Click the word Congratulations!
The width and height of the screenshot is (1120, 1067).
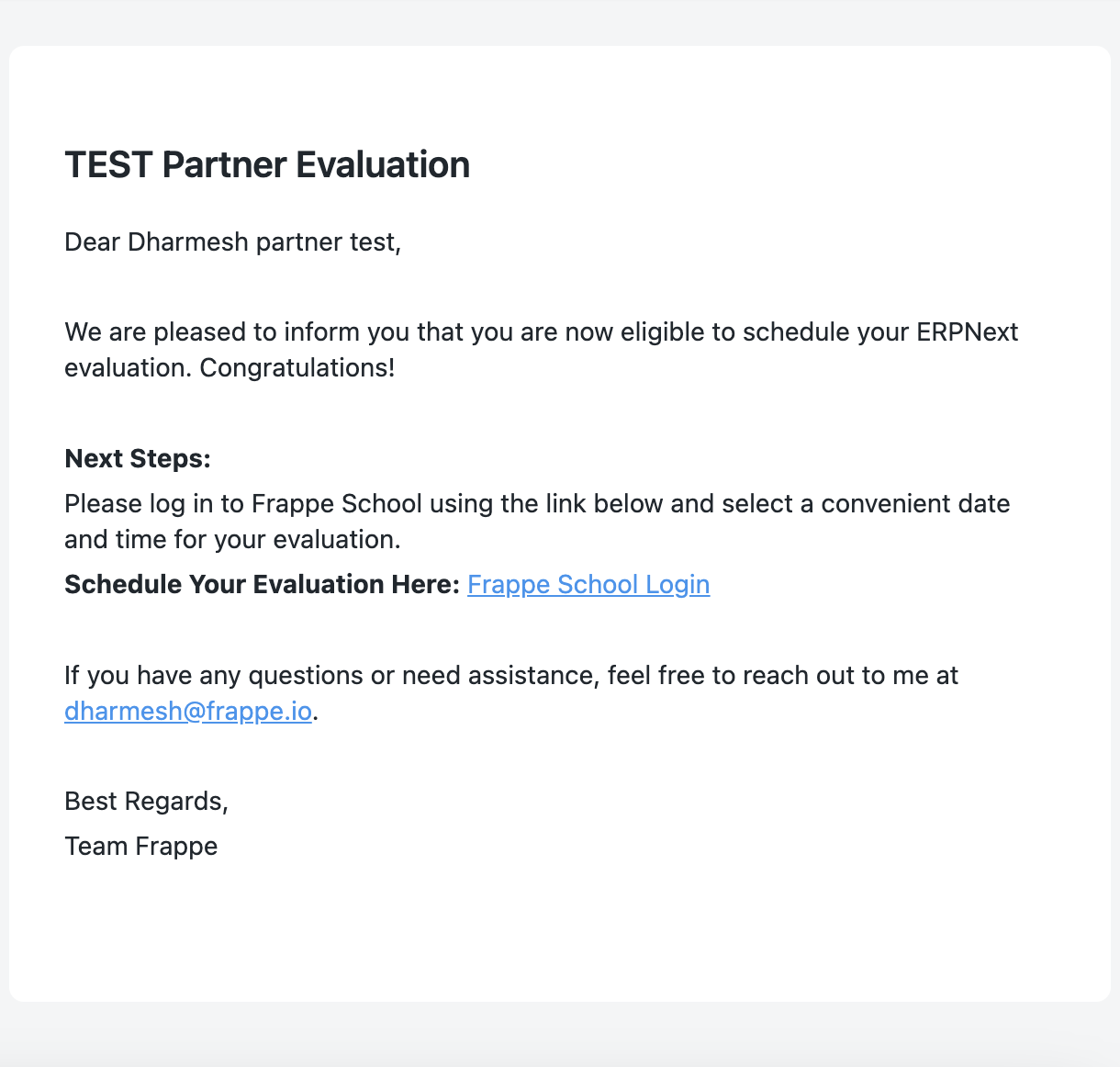click(297, 368)
